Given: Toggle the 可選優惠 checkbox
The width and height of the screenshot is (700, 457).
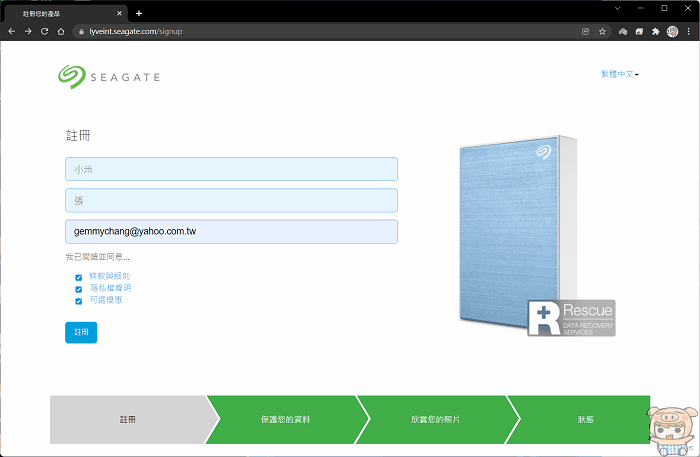Looking at the screenshot, I should [x=79, y=301].
